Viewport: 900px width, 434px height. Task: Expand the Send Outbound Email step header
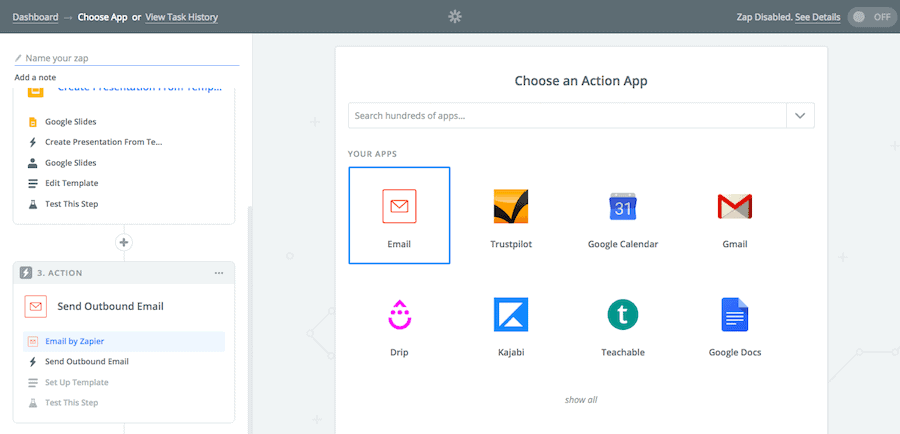coord(110,306)
